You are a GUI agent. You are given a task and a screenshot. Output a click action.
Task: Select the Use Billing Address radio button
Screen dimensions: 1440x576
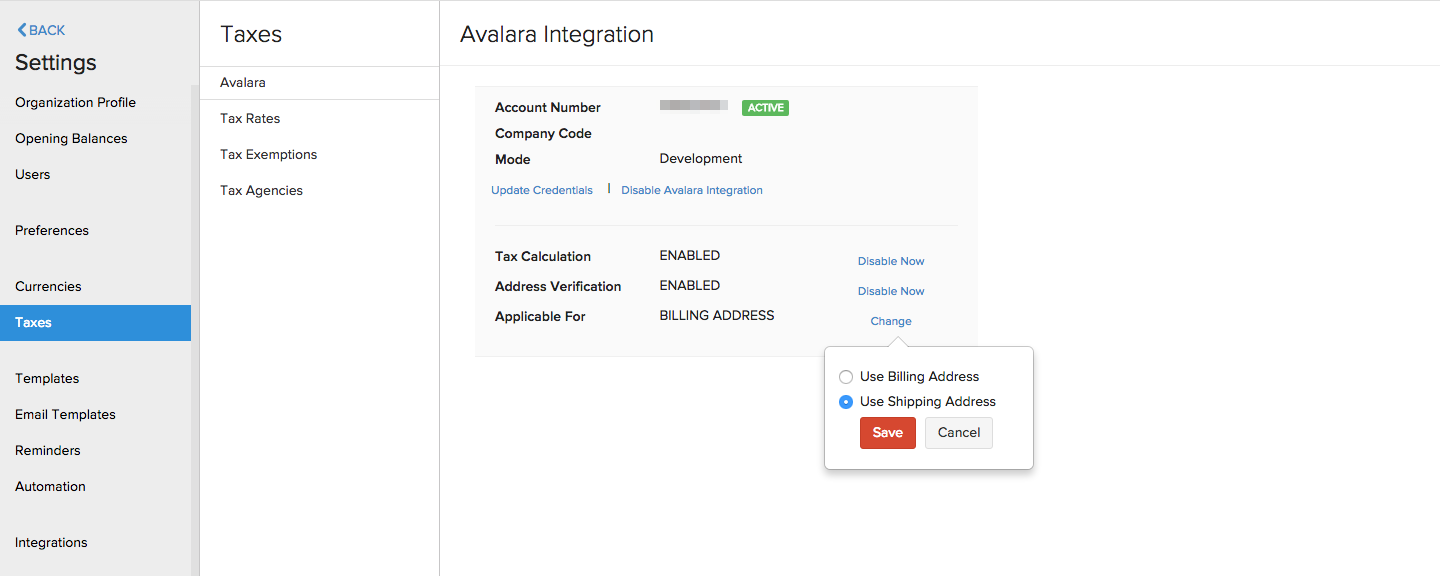pyautogui.click(x=846, y=377)
